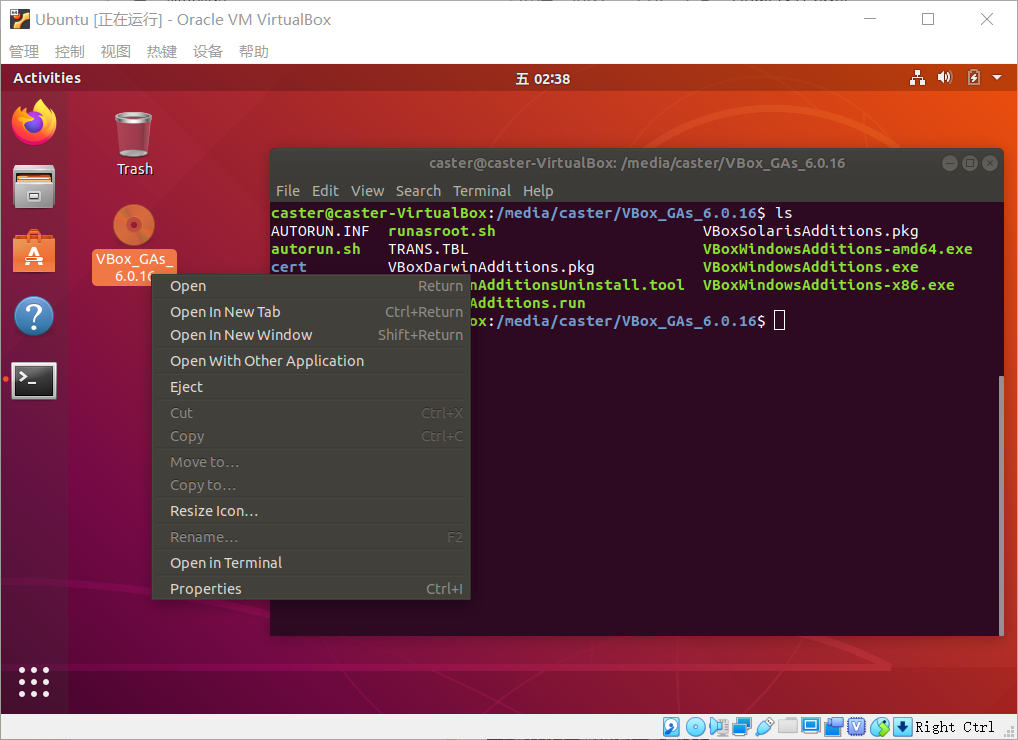Click VBoxSolarisAdditions.pkg in listing
The height and width of the screenshot is (740, 1018).
click(810, 231)
